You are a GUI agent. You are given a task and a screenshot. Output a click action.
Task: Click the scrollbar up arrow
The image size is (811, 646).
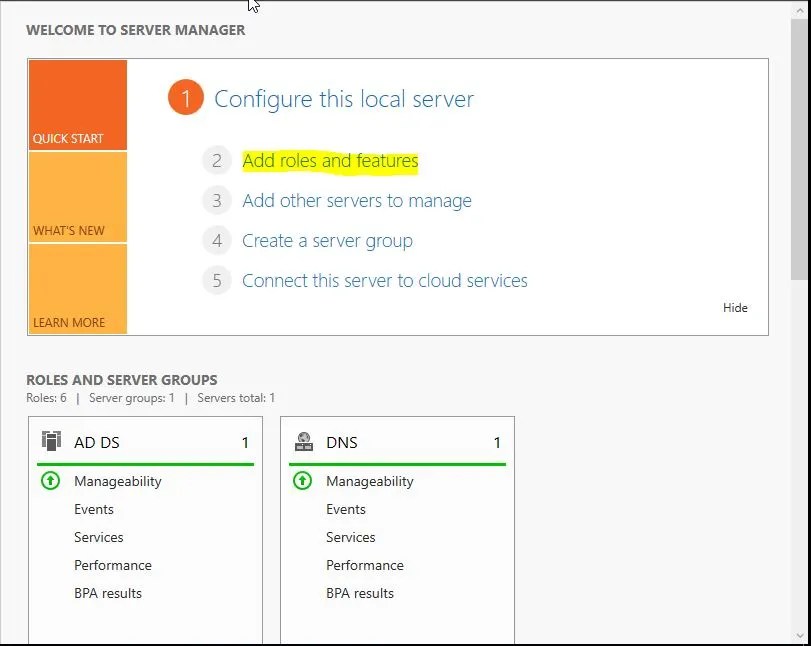(801, 9)
